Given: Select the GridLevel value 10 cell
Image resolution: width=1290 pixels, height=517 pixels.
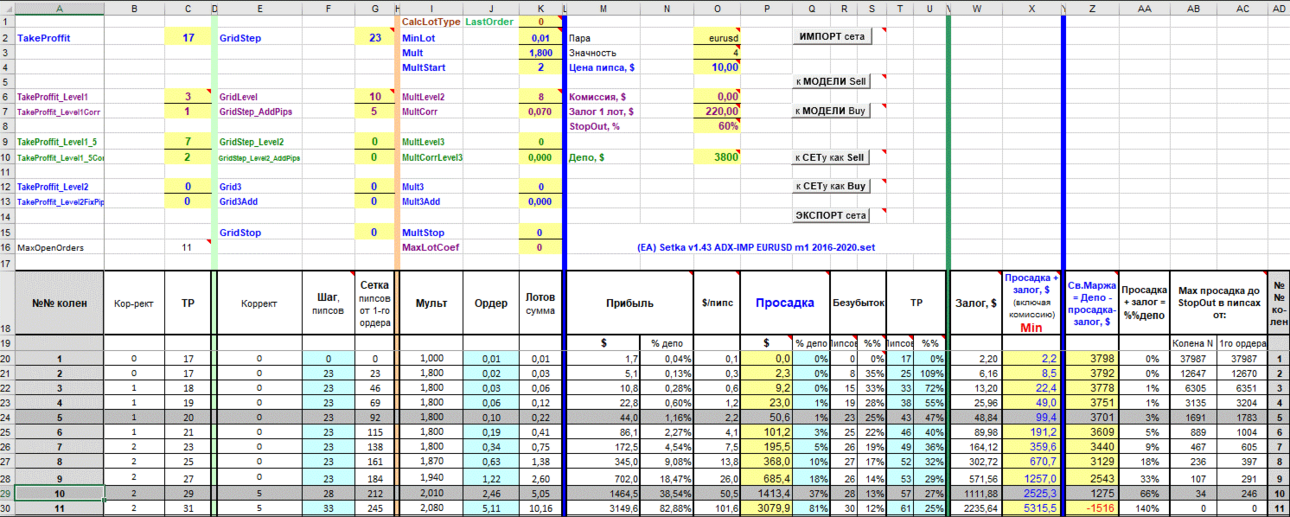Looking at the screenshot, I should [375, 97].
